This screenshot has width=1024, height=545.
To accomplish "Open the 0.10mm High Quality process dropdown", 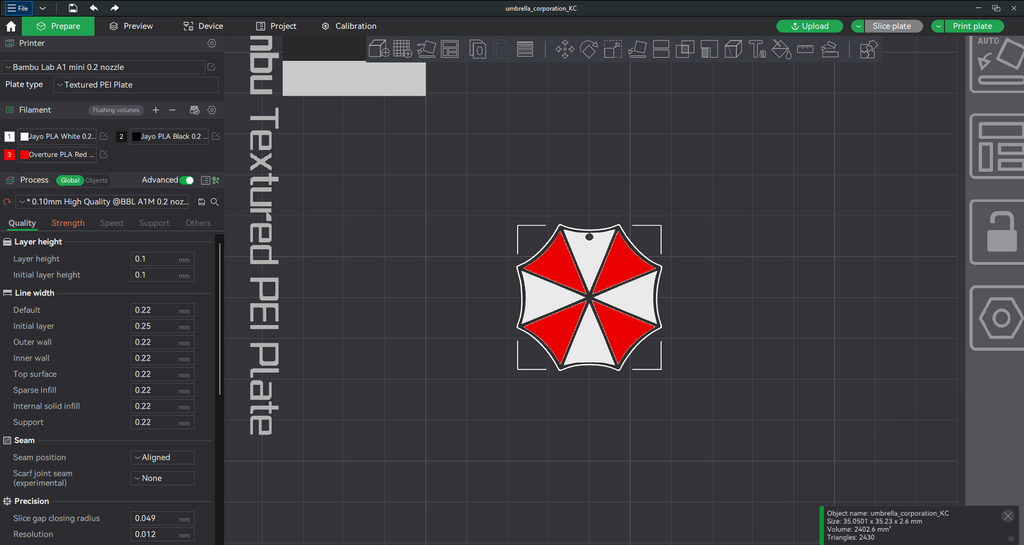I will [x=104, y=202].
